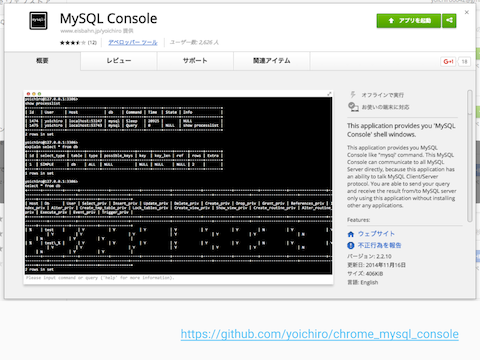Click the size 406KiB text

[365, 274]
